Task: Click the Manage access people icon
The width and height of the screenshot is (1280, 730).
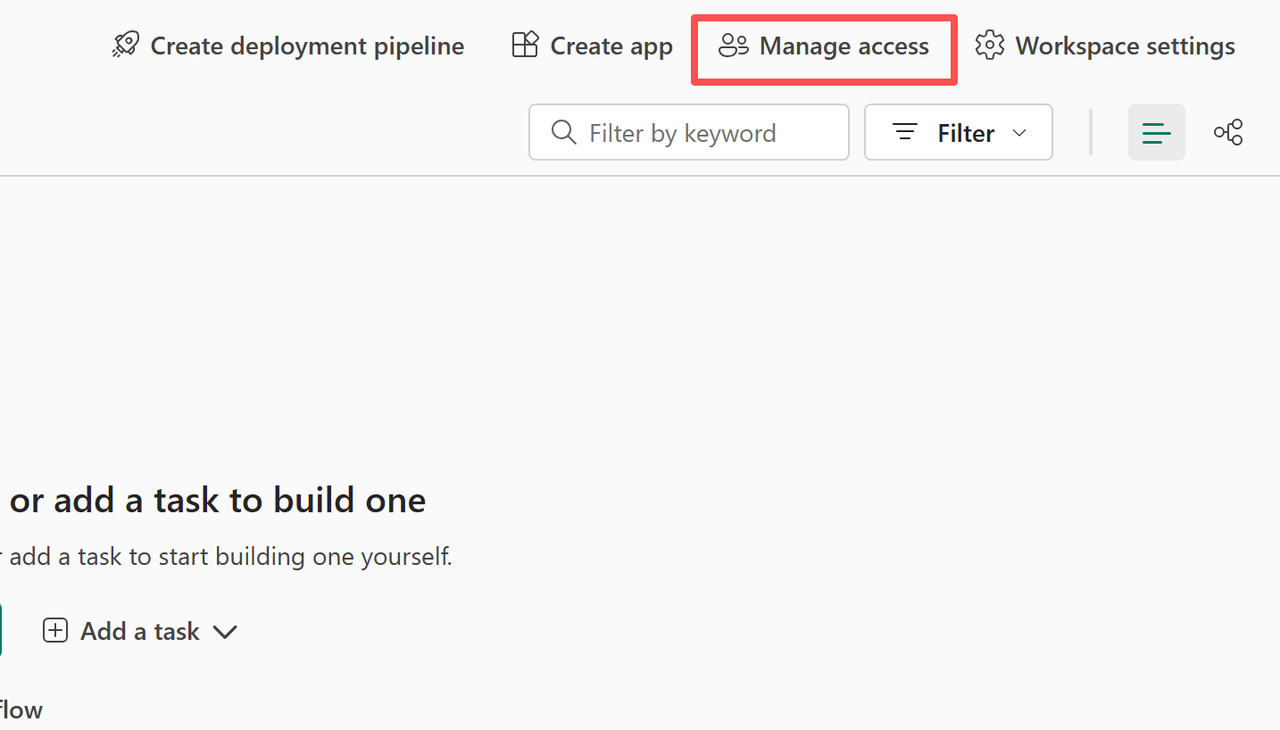Action: 734,44
